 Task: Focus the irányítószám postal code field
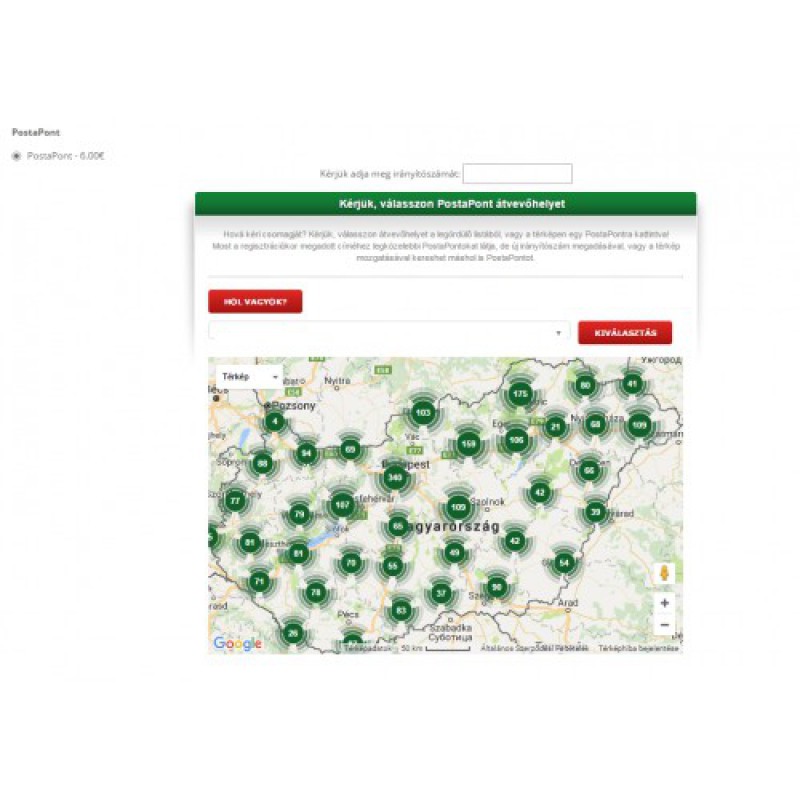pos(517,174)
